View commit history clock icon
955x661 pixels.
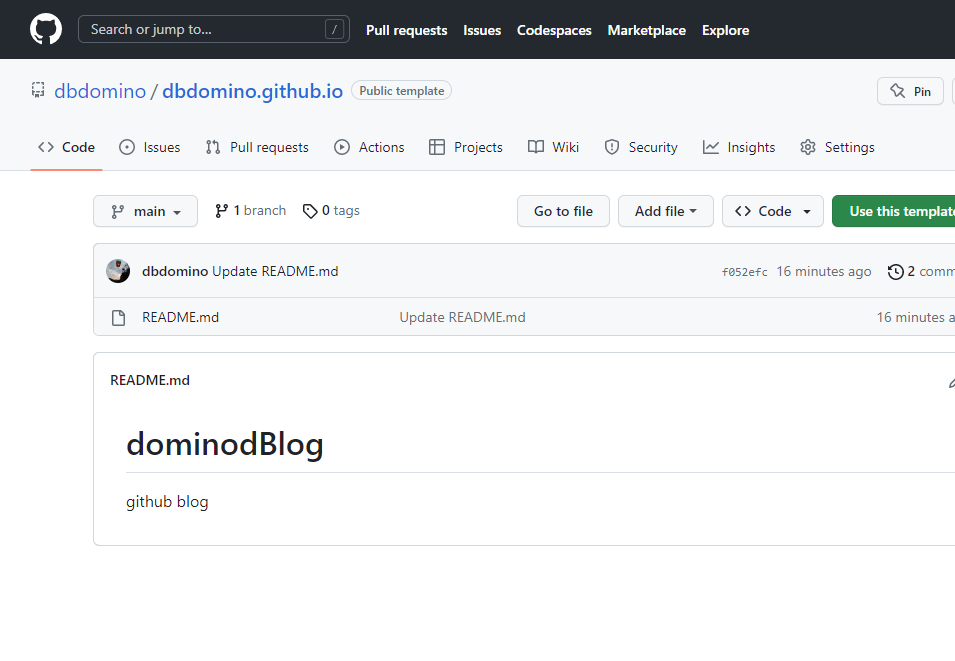[895, 272]
